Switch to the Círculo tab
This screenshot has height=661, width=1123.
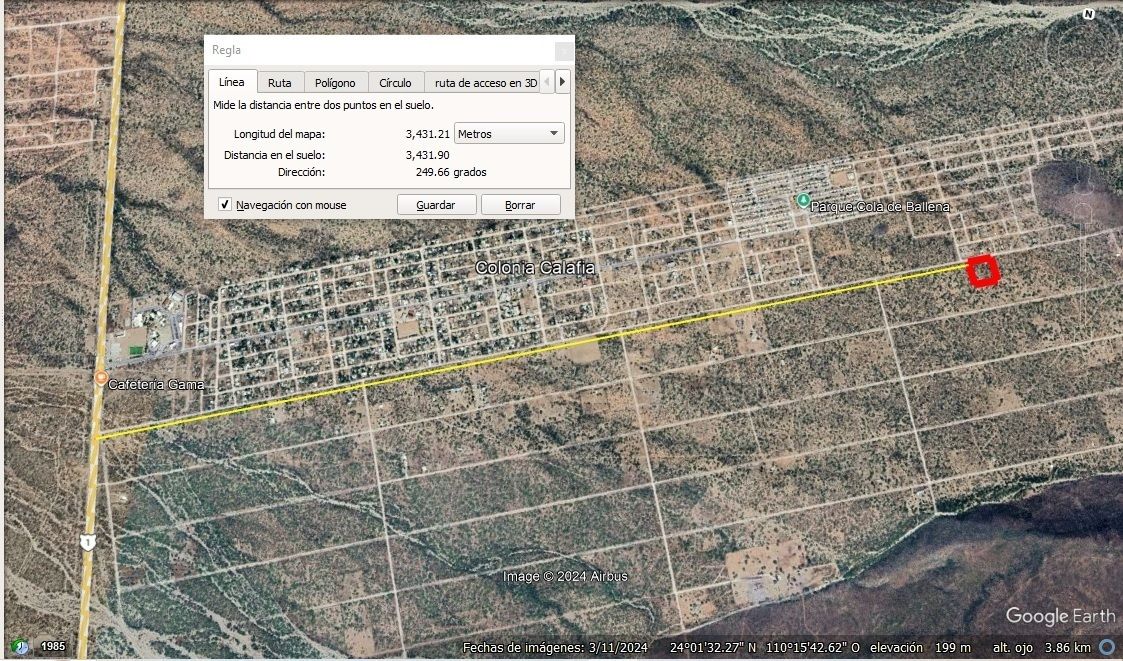tap(395, 82)
